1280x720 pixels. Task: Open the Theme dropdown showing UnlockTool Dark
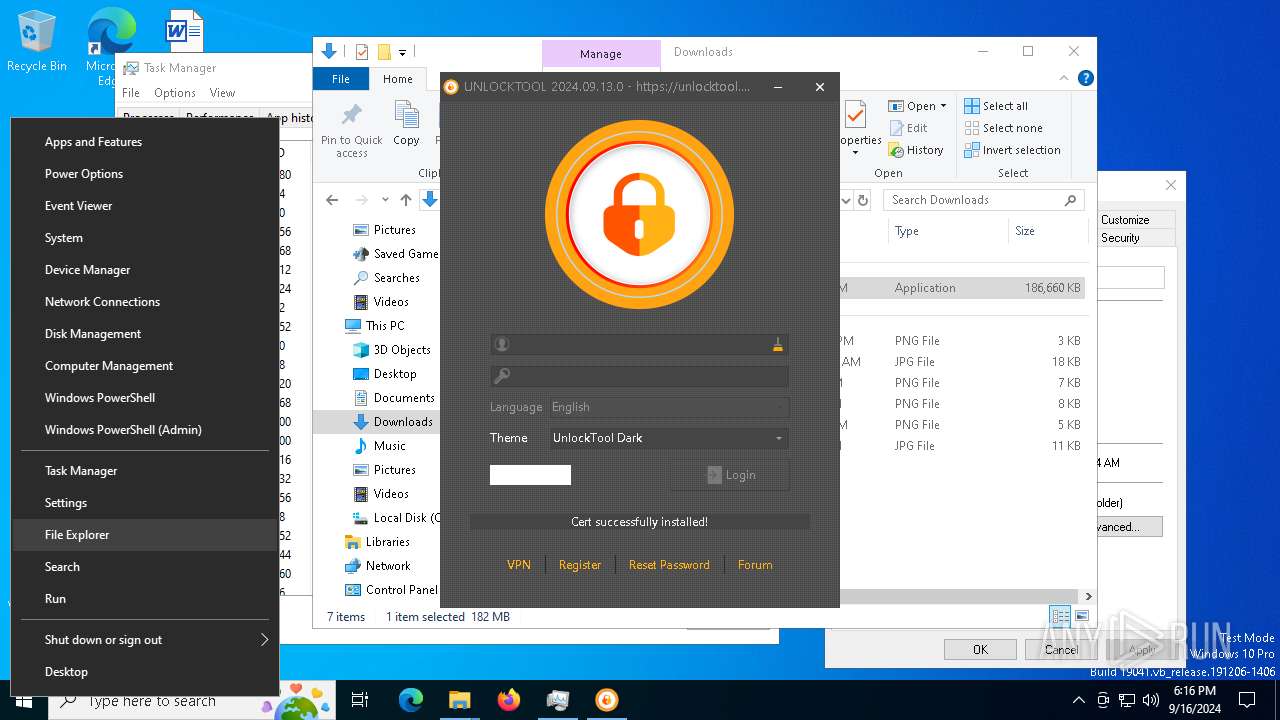tap(668, 438)
